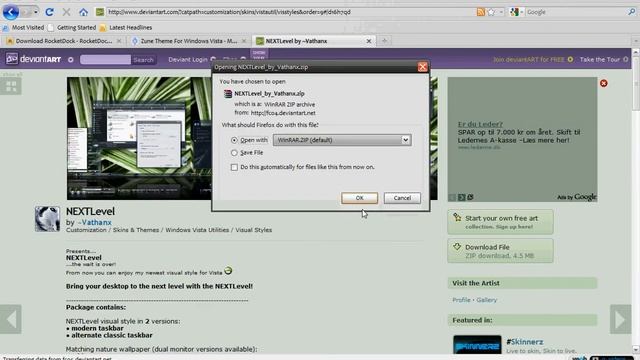
Task: Confirm the download dialog with OK
Action: point(359,198)
